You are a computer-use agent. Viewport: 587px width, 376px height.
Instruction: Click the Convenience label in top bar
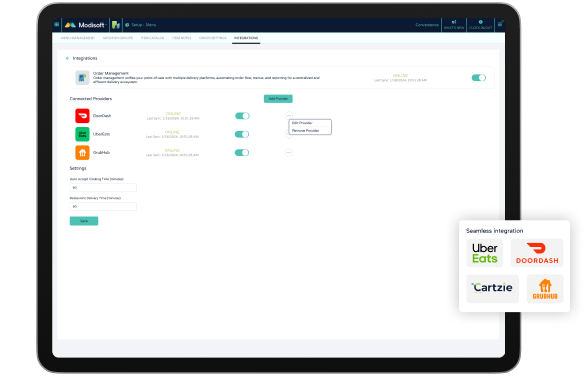[x=427, y=25]
